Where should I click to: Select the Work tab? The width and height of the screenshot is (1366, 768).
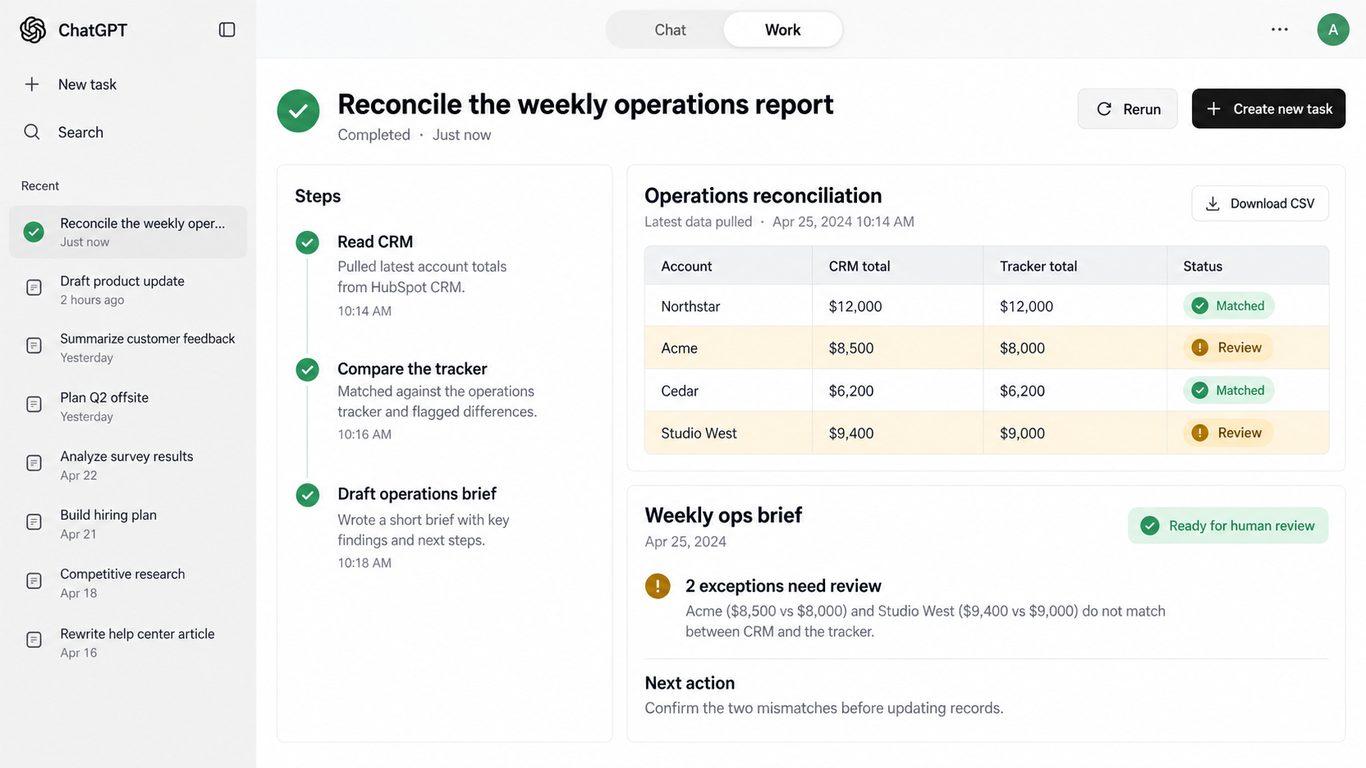(x=783, y=30)
